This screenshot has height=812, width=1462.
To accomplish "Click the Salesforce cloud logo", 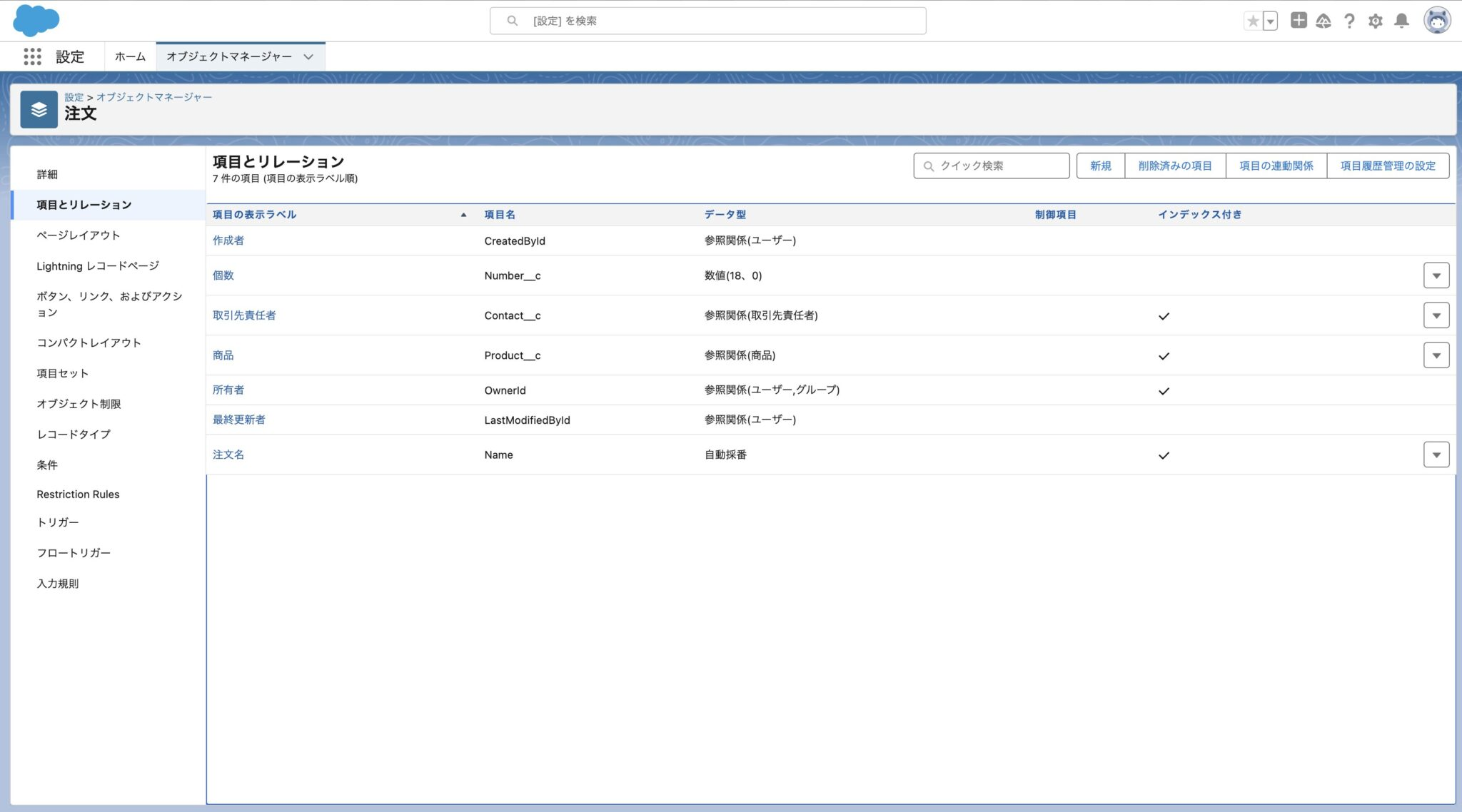I will [36, 20].
